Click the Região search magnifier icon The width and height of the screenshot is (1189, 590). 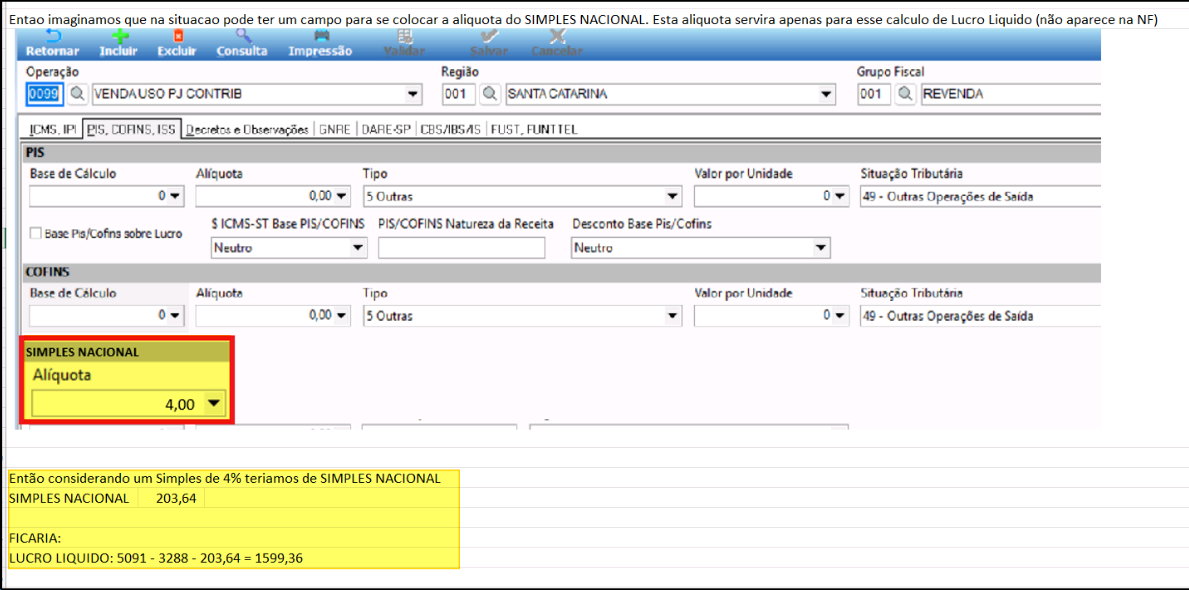[491, 95]
